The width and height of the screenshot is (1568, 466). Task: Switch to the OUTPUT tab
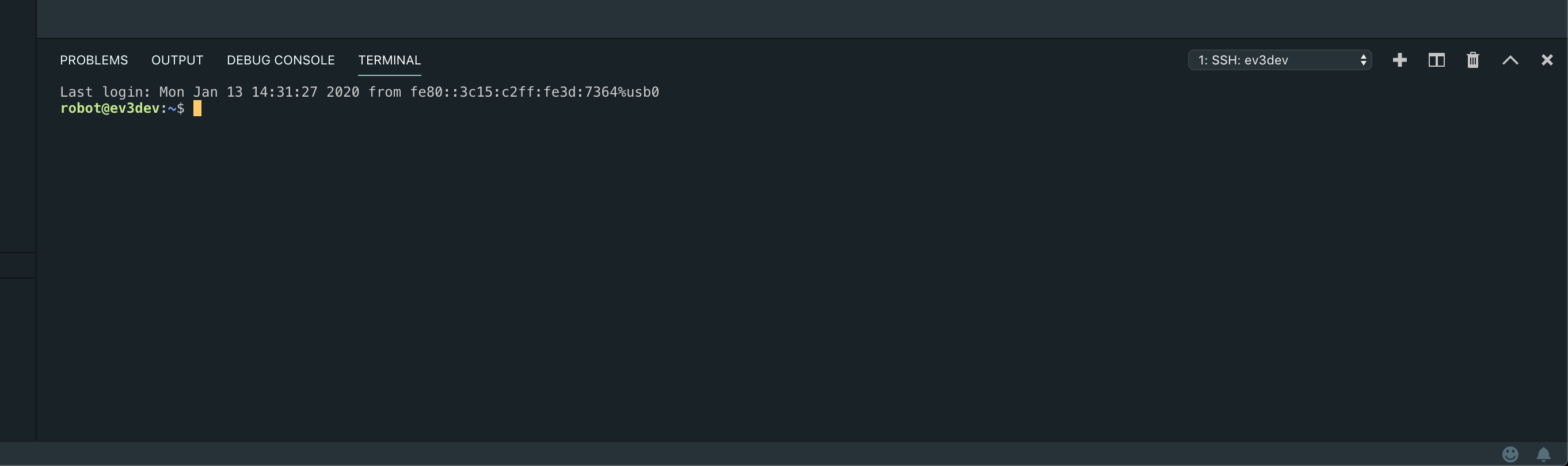177,60
